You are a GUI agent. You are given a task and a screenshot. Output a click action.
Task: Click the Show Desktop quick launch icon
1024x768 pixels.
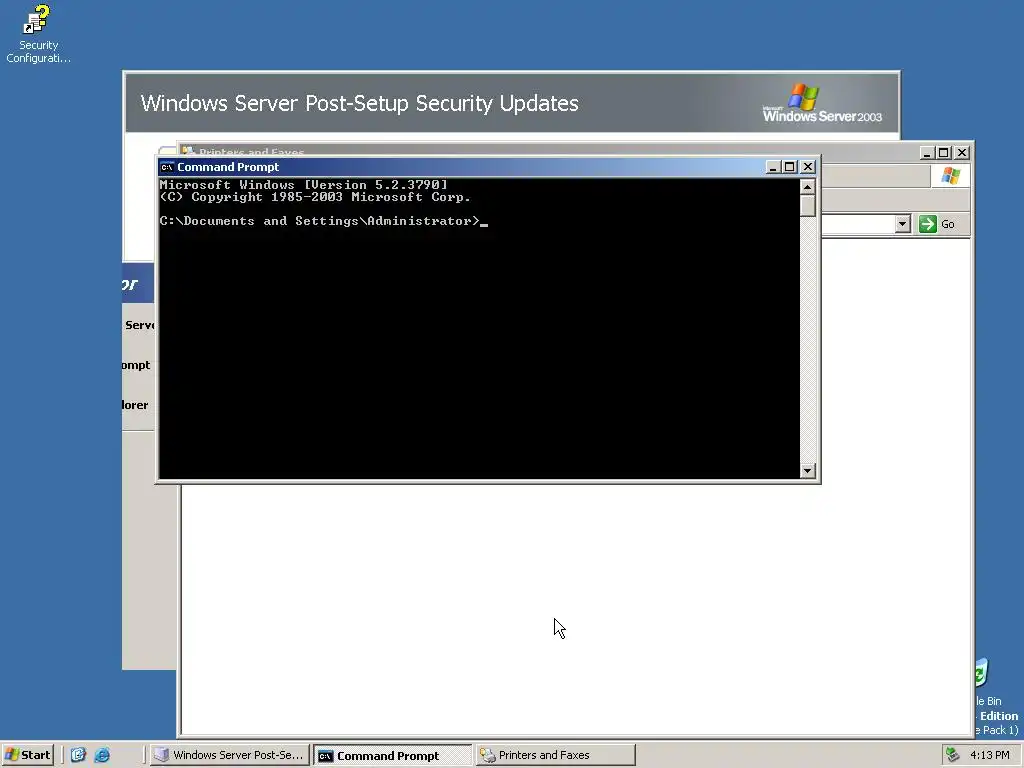click(x=78, y=755)
